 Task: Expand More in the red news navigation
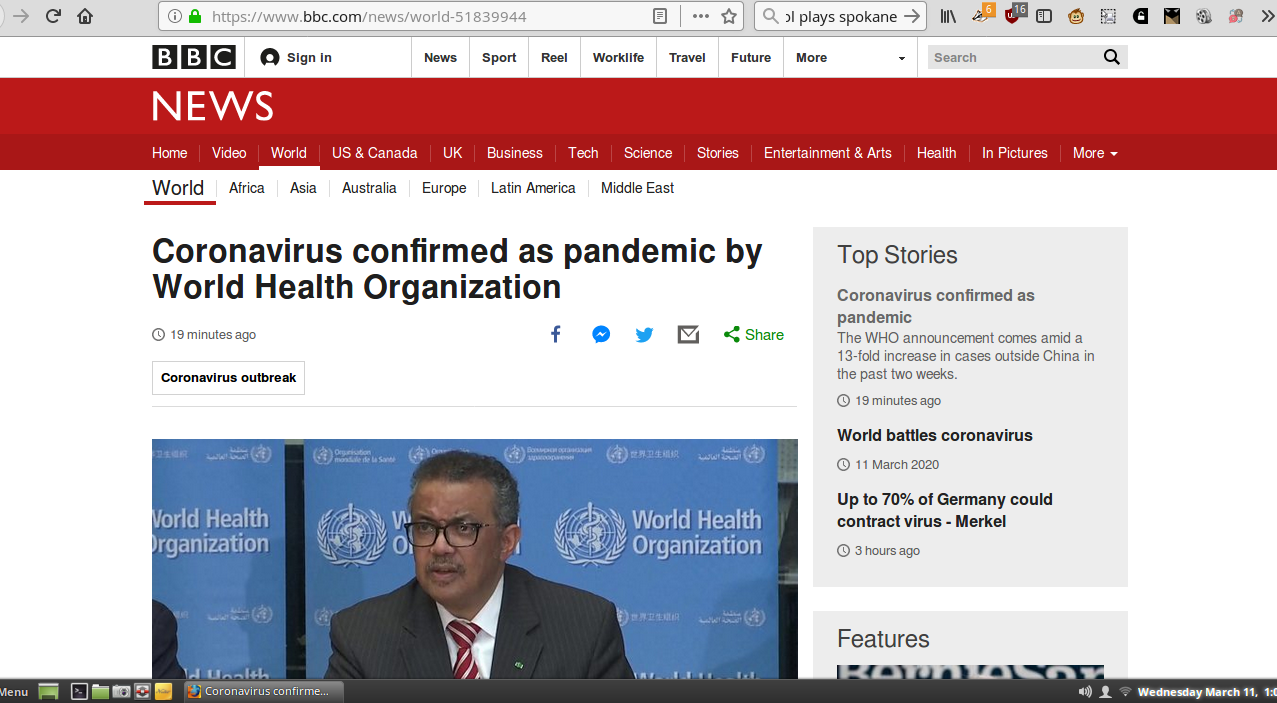coord(1095,153)
